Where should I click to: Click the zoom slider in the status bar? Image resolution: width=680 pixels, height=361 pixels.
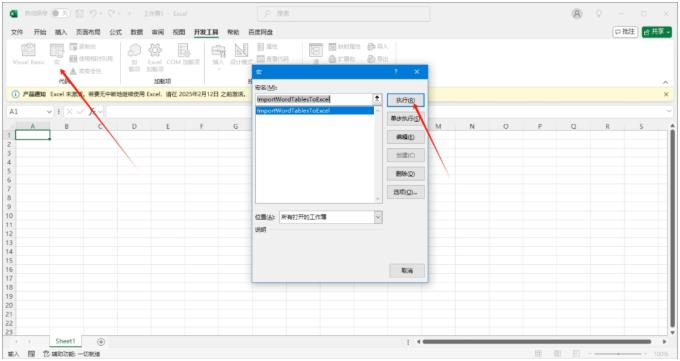click(x=619, y=354)
